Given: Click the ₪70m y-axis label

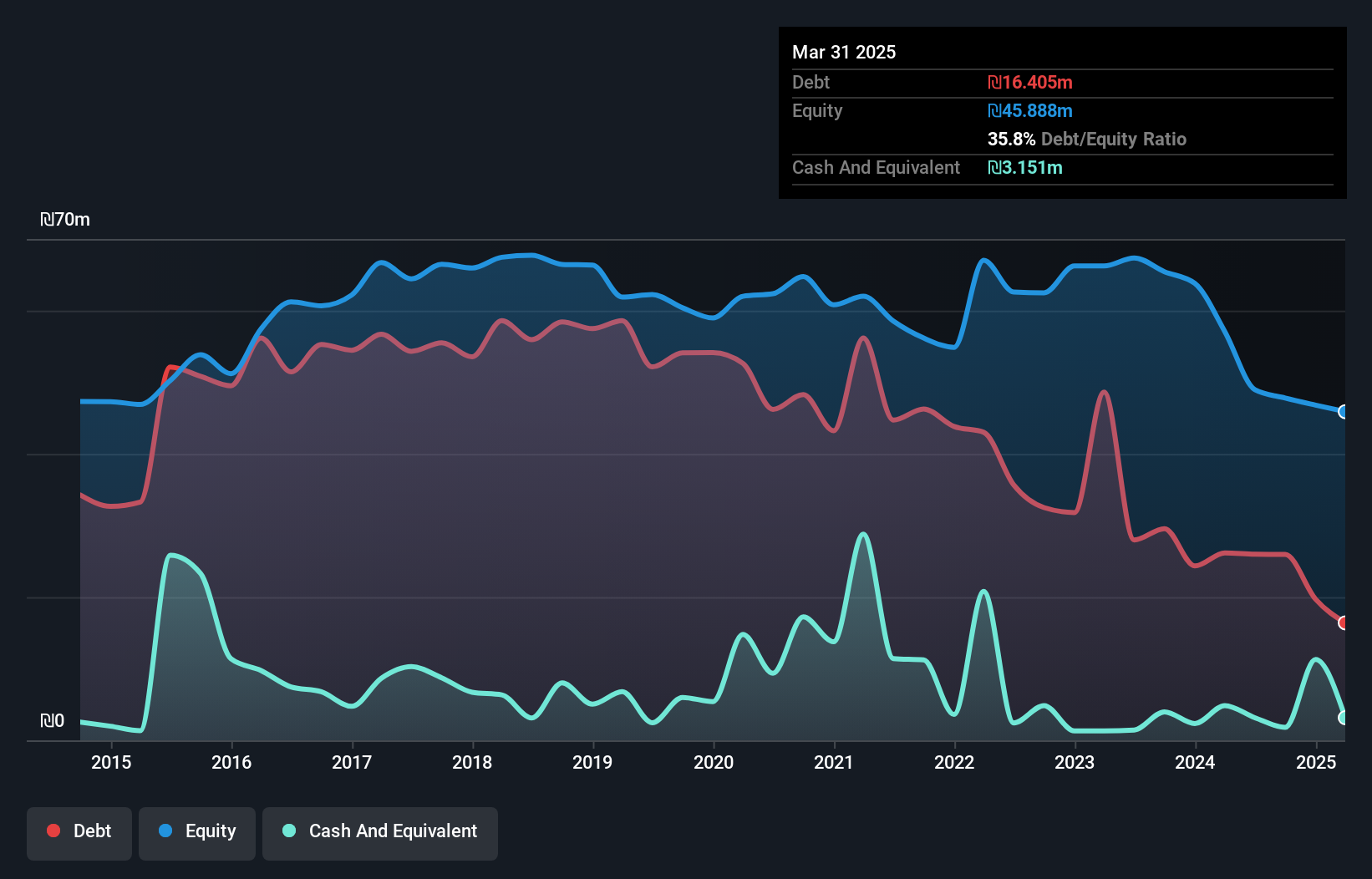Looking at the screenshot, I should [x=65, y=220].
